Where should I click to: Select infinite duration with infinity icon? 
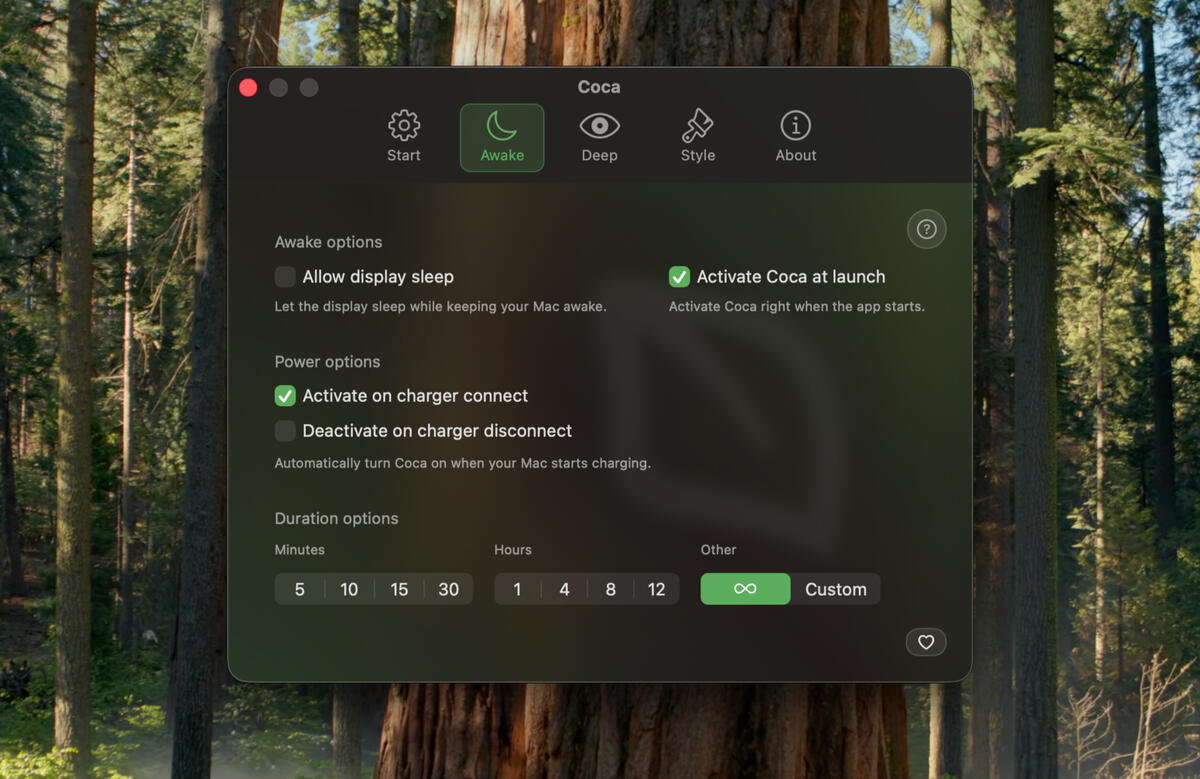[x=745, y=589]
